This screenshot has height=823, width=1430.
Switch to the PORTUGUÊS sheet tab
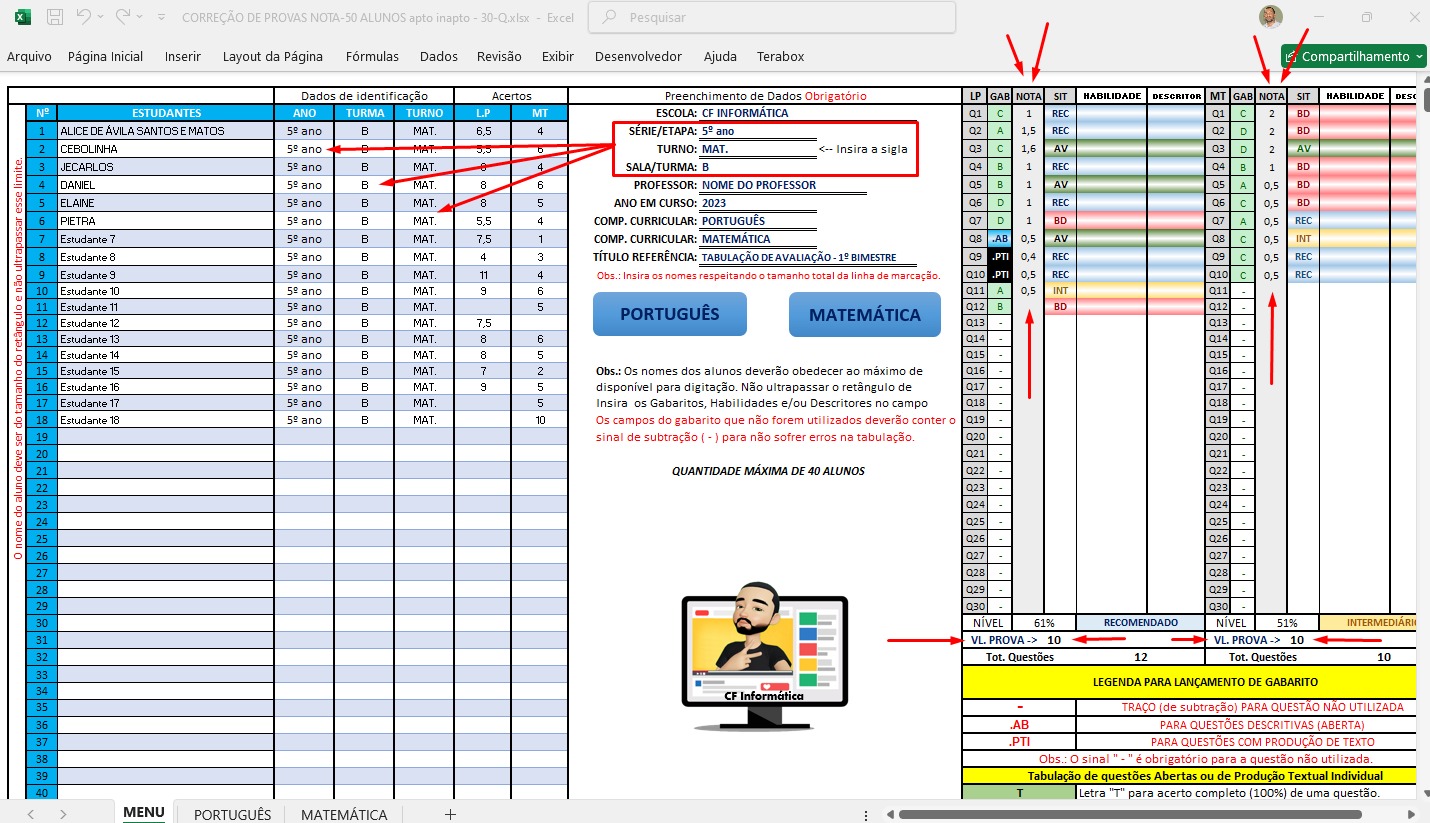click(232, 814)
